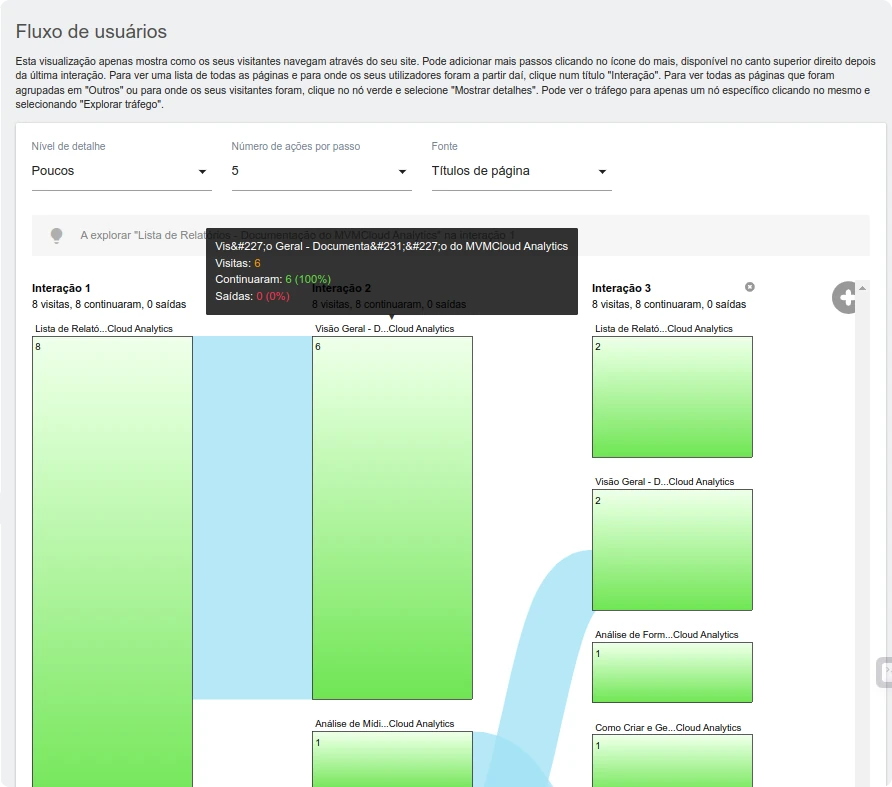
Task: Click the Análise de Form node in Interação 3
Action: tap(672, 672)
